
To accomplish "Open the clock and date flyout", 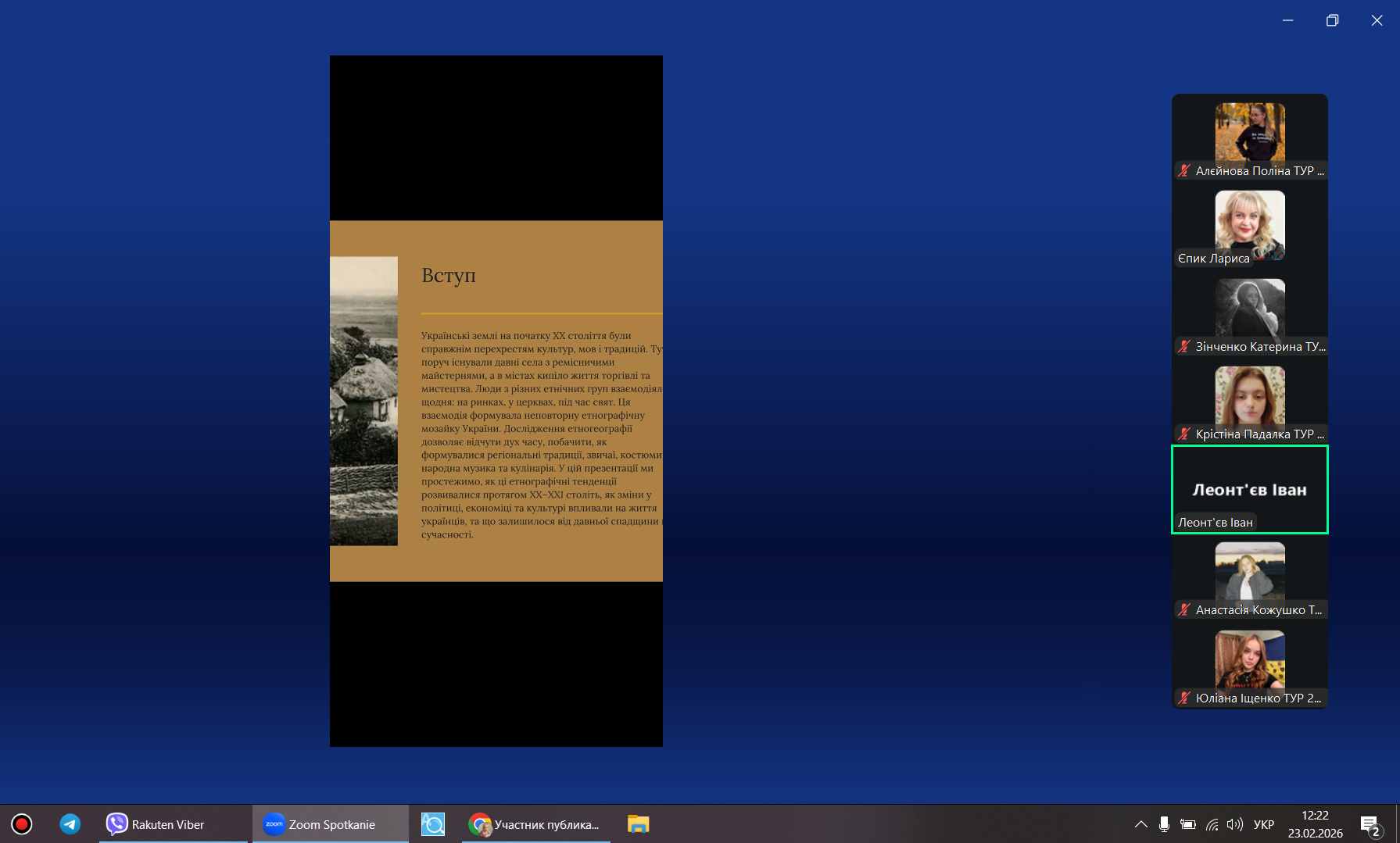I will pyautogui.click(x=1315, y=824).
